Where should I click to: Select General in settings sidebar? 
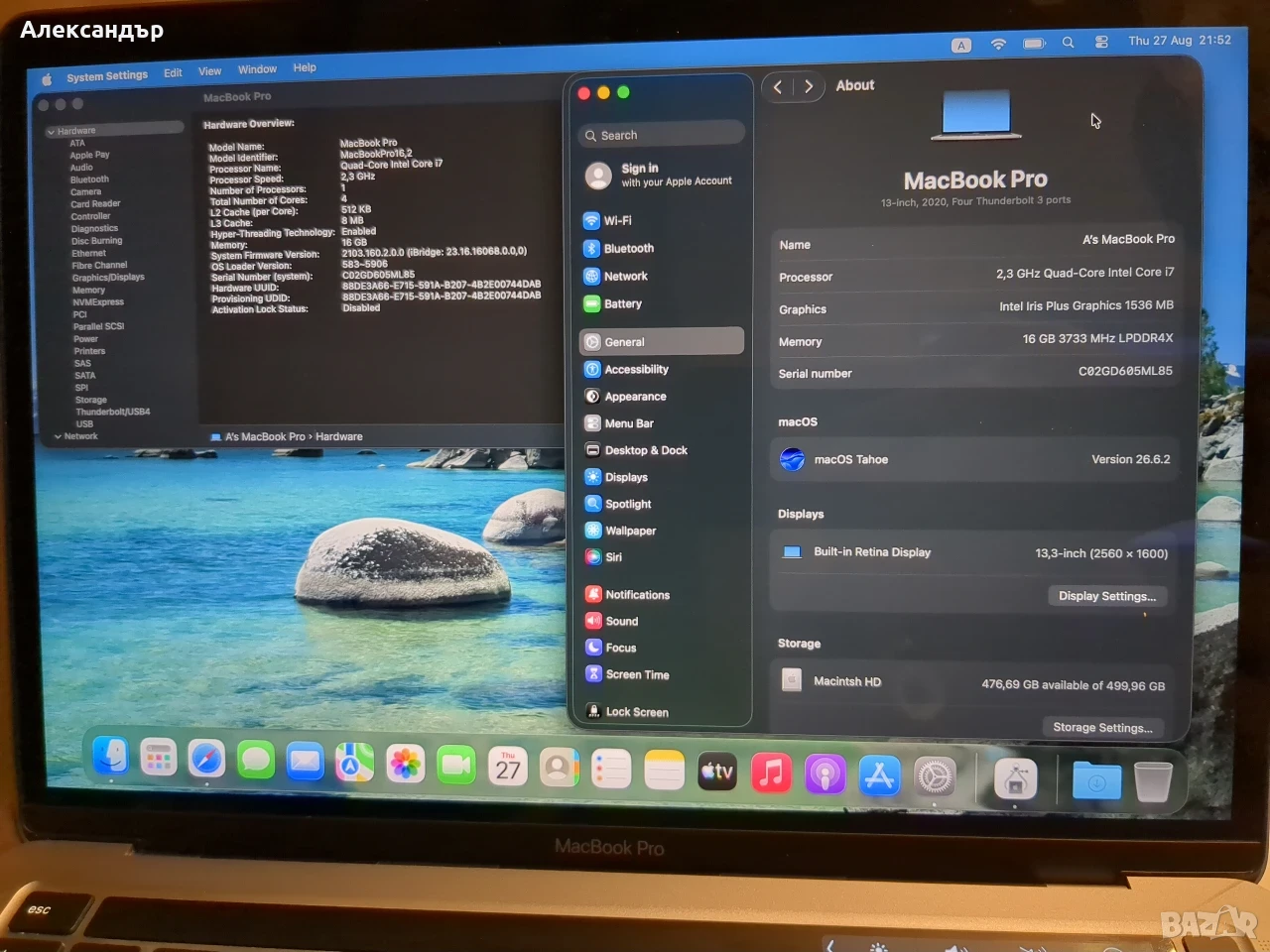click(661, 341)
